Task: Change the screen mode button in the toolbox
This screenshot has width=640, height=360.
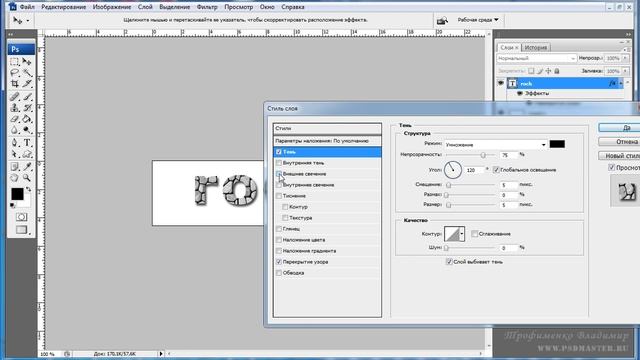Action: [22, 230]
